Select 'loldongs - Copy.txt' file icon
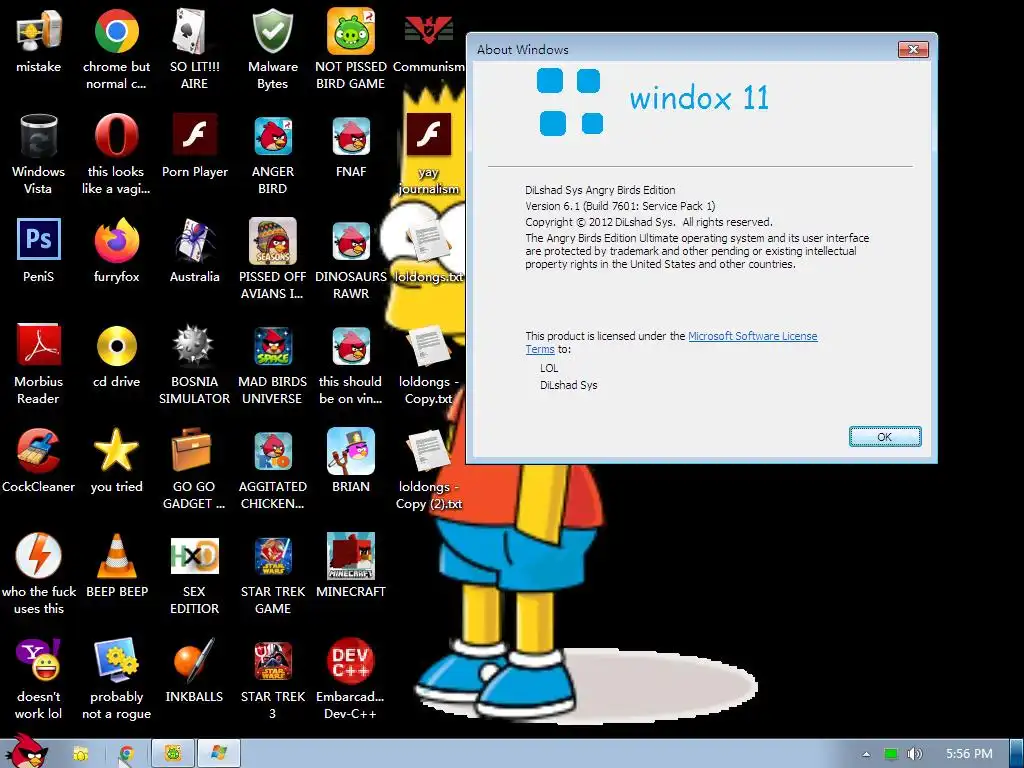 pyautogui.click(x=428, y=347)
